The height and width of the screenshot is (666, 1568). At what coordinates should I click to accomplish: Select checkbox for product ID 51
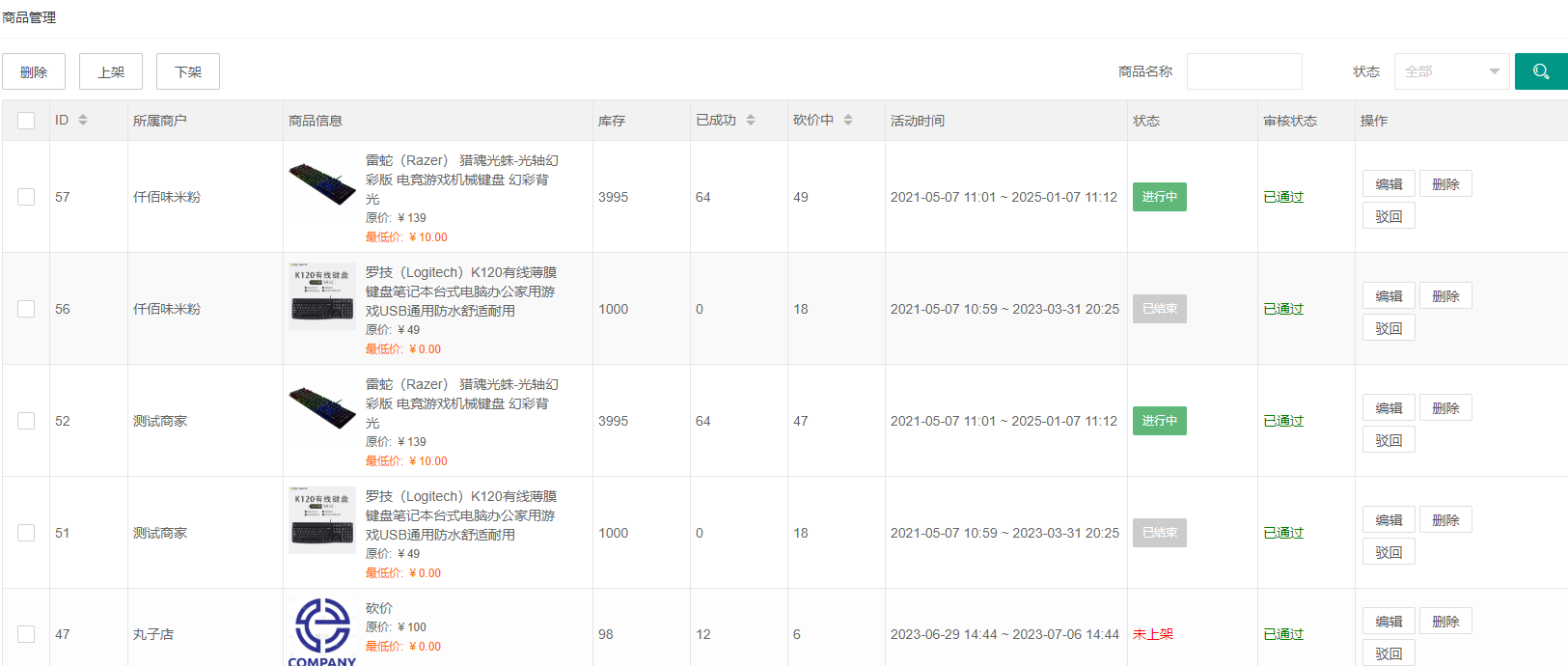[26, 533]
